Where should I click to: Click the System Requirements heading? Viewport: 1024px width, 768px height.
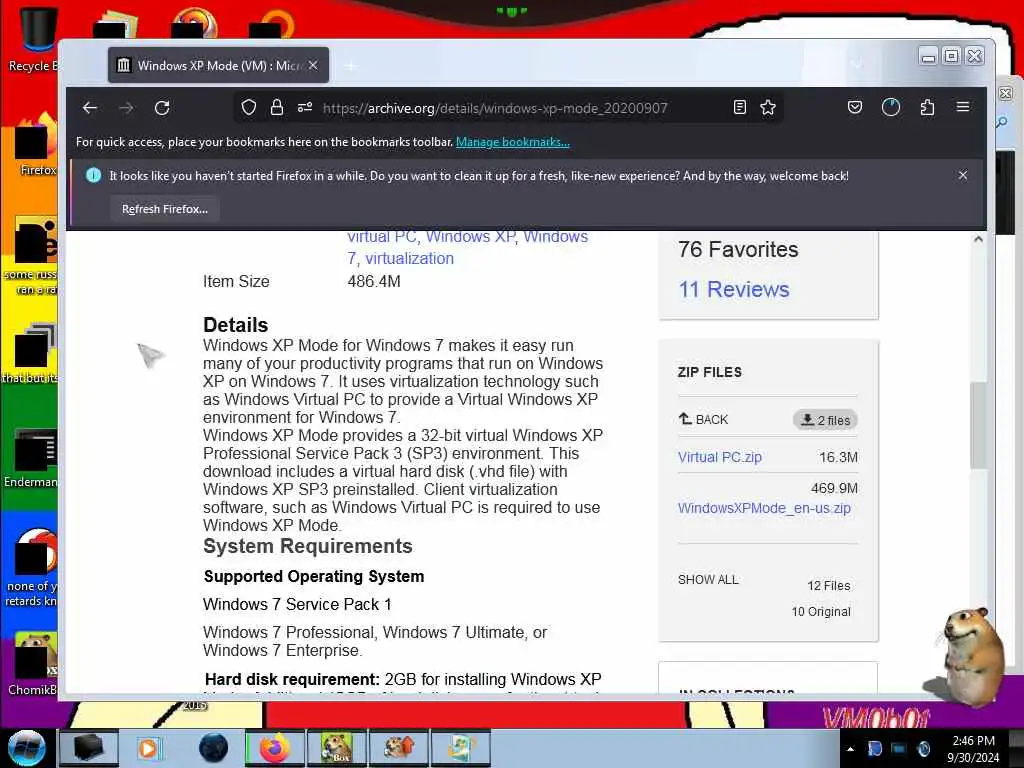pyautogui.click(x=308, y=546)
